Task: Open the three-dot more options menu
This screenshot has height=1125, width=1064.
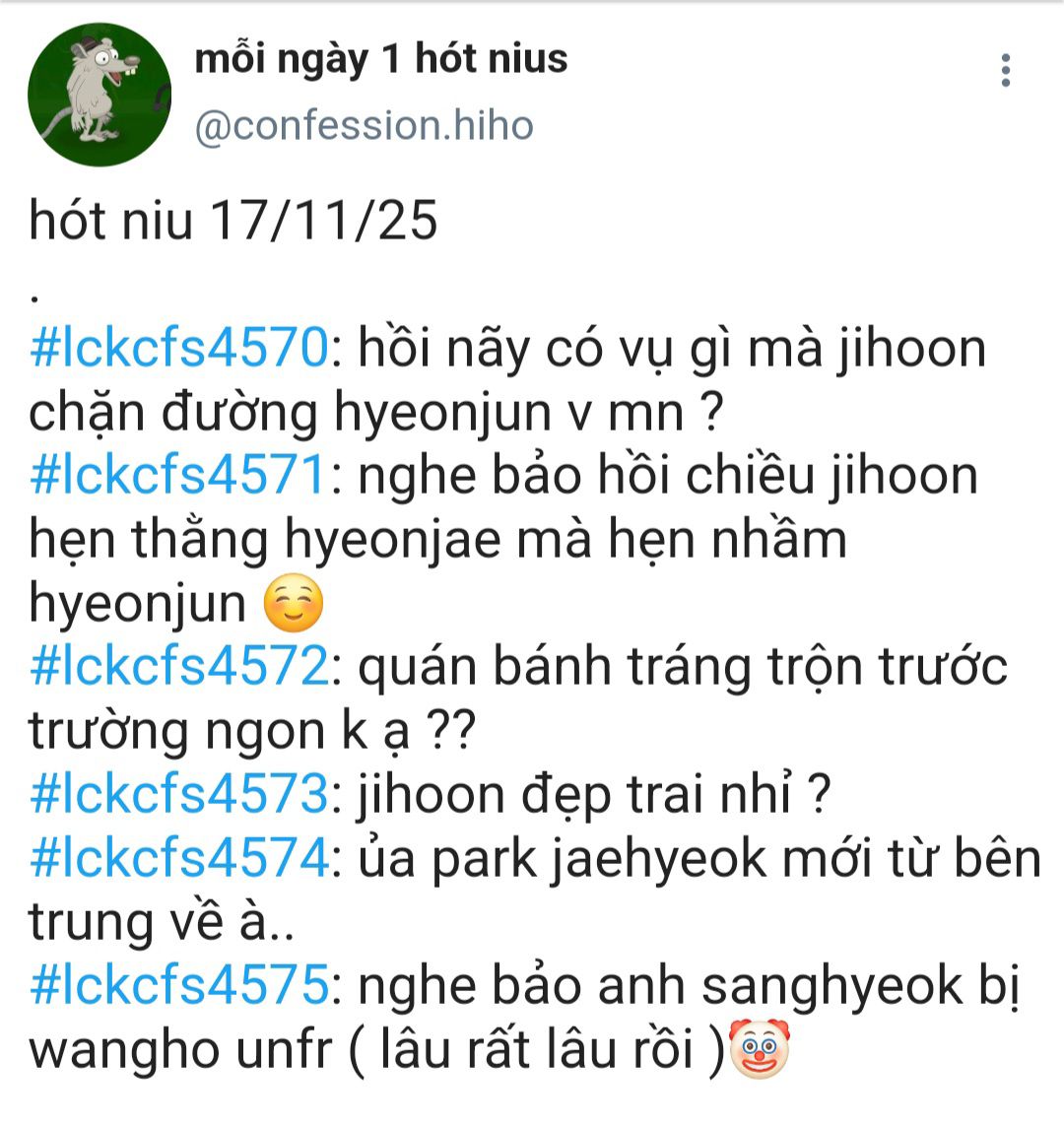Action: [1006, 70]
